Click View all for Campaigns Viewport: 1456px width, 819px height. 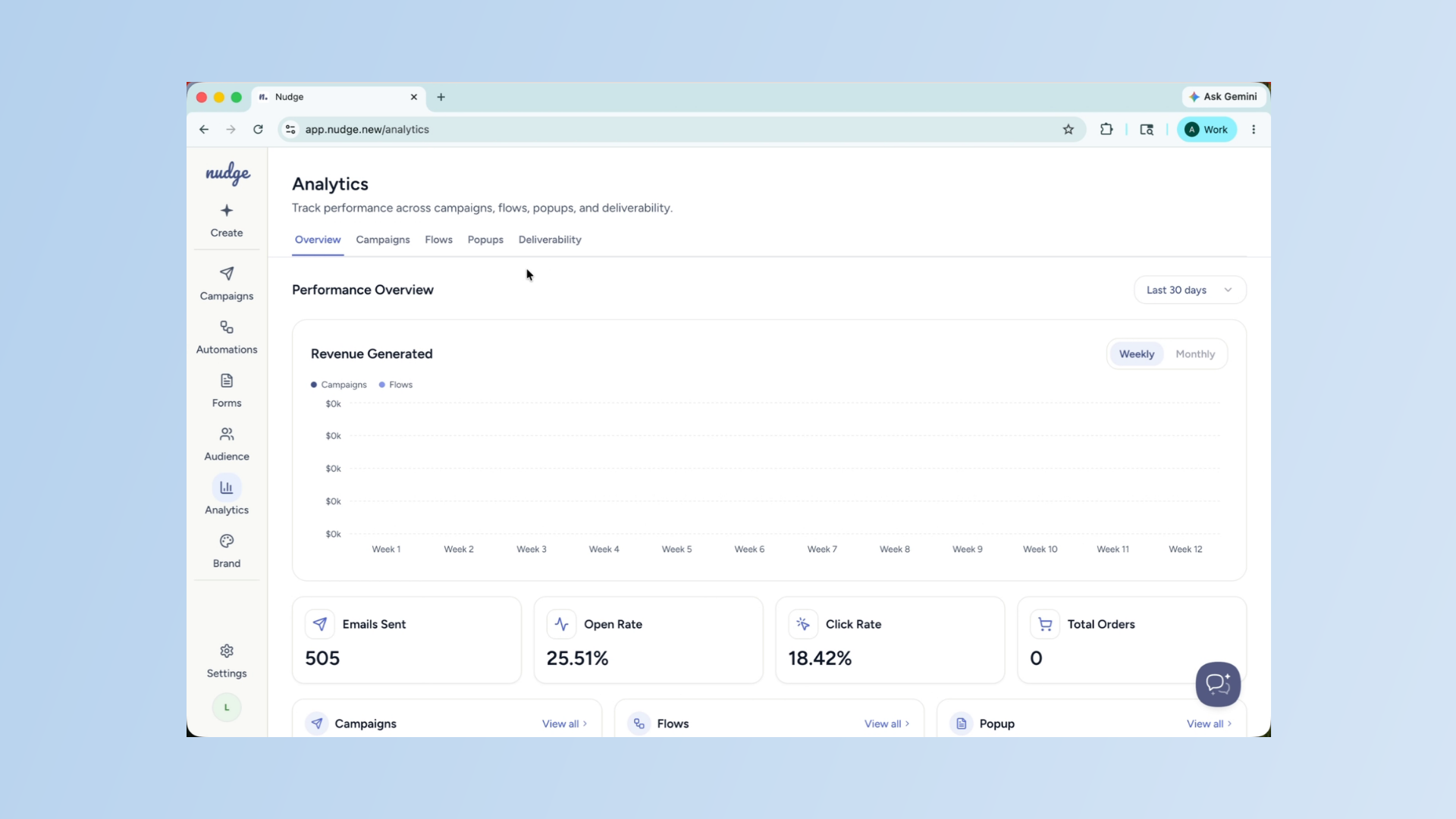[565, 723]
